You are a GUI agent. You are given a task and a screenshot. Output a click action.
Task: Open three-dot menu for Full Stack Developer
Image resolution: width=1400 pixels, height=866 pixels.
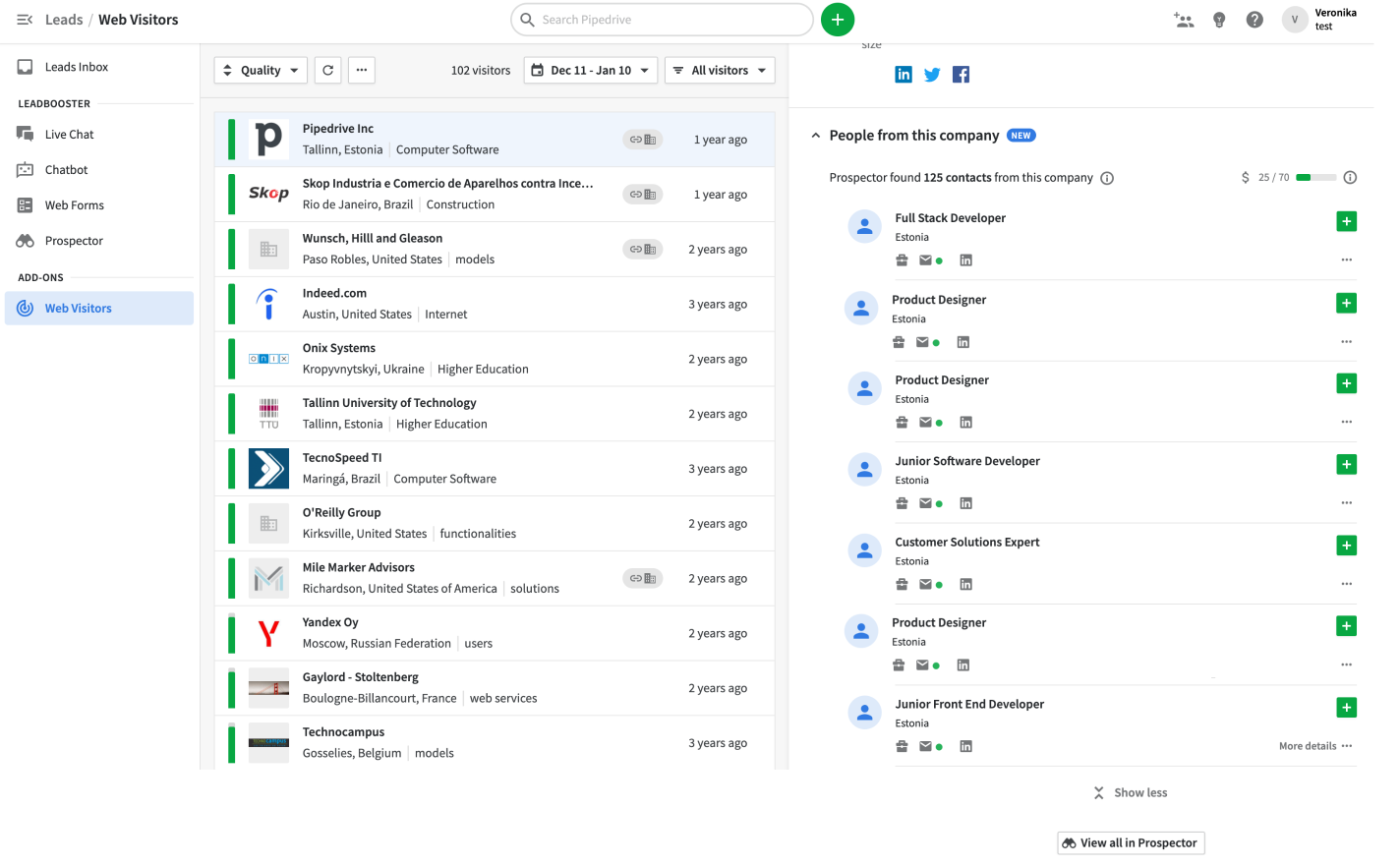pyautogui.click(x=1347, y=260)
